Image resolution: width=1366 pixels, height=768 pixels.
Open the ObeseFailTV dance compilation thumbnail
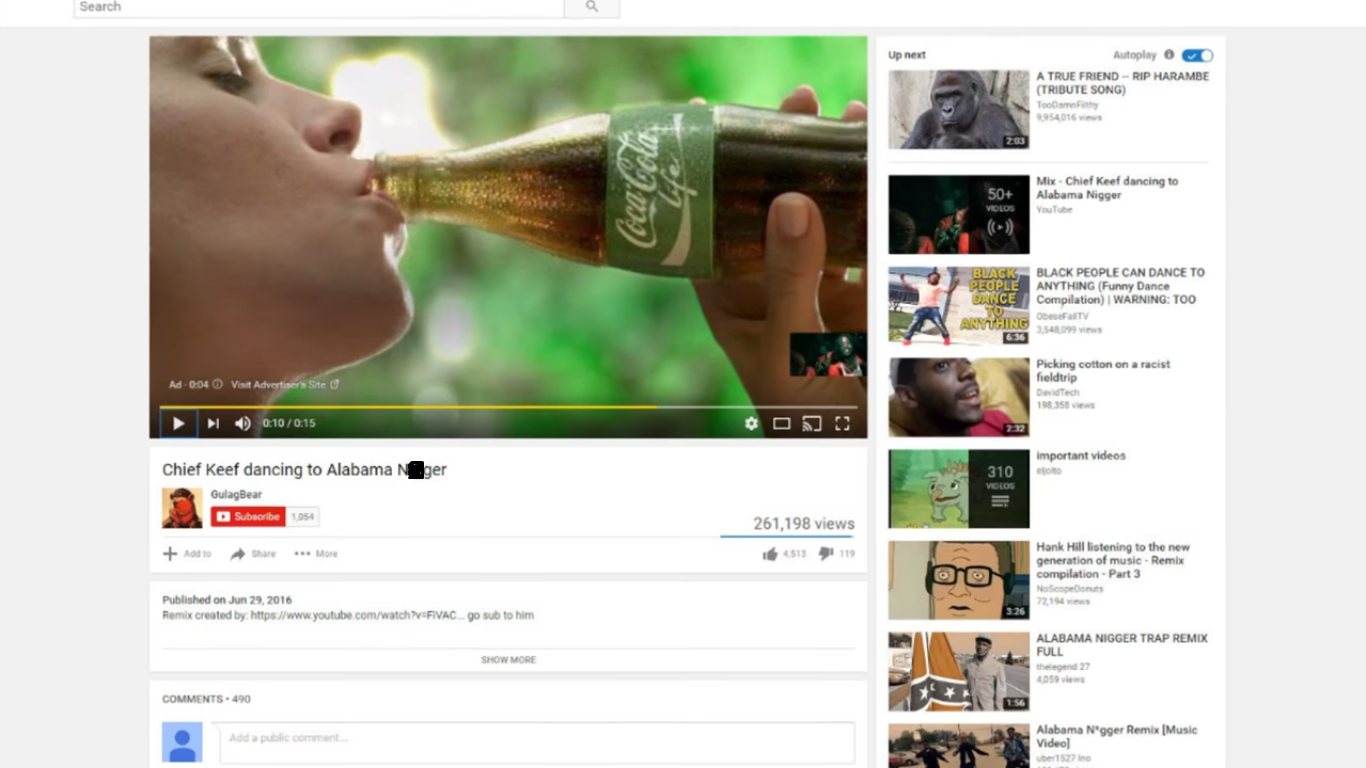tap(959, 306)
